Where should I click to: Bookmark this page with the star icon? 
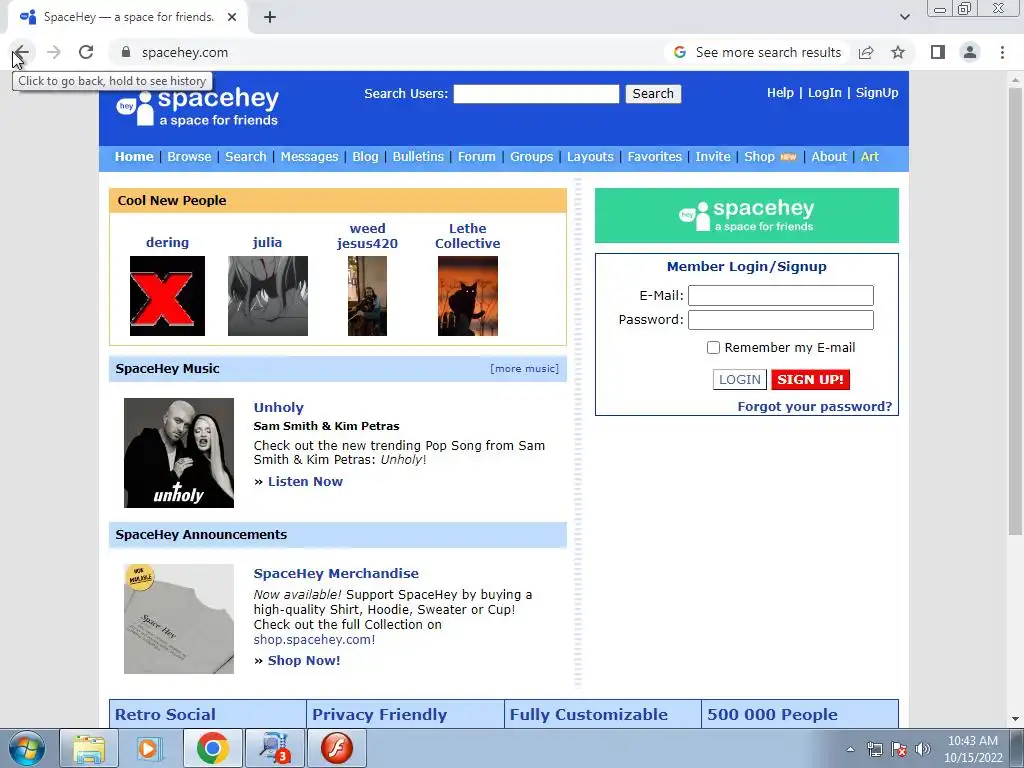pyautogui.click(x=898, y=52)
